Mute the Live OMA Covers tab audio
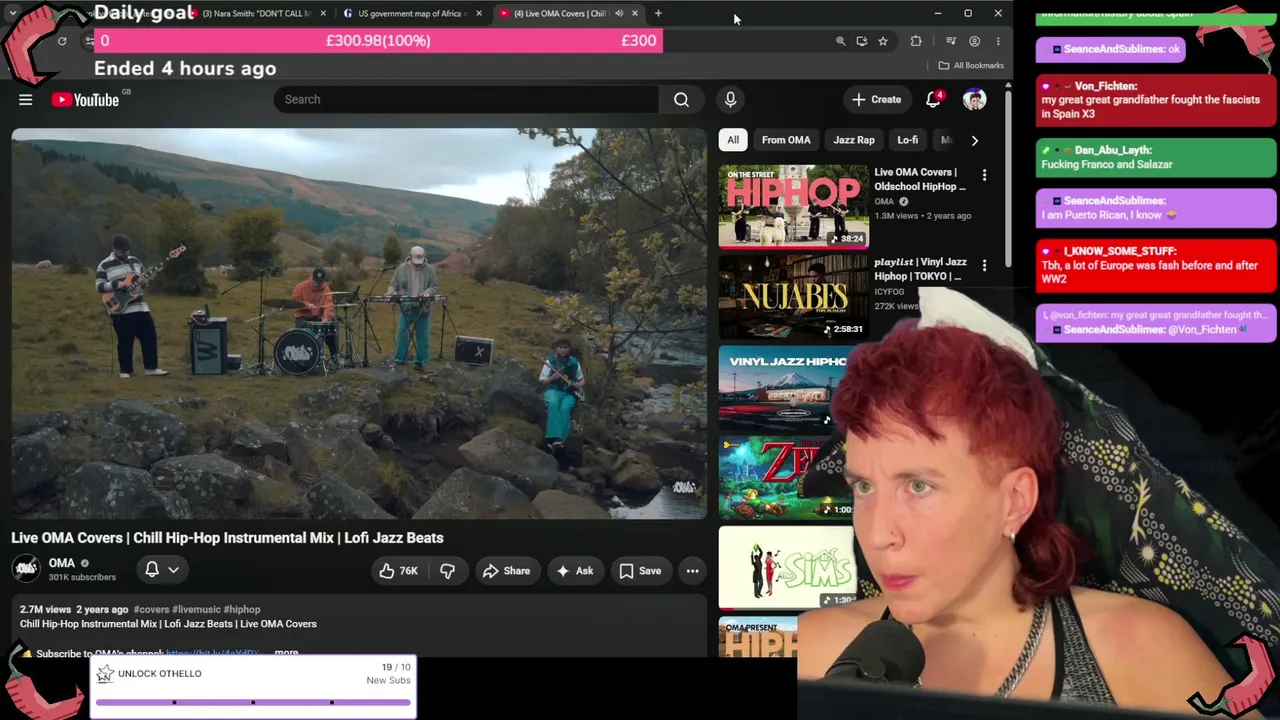 619,13
